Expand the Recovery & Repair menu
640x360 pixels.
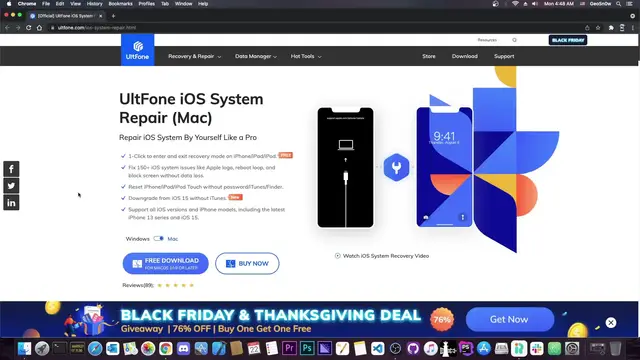[194, 56]
